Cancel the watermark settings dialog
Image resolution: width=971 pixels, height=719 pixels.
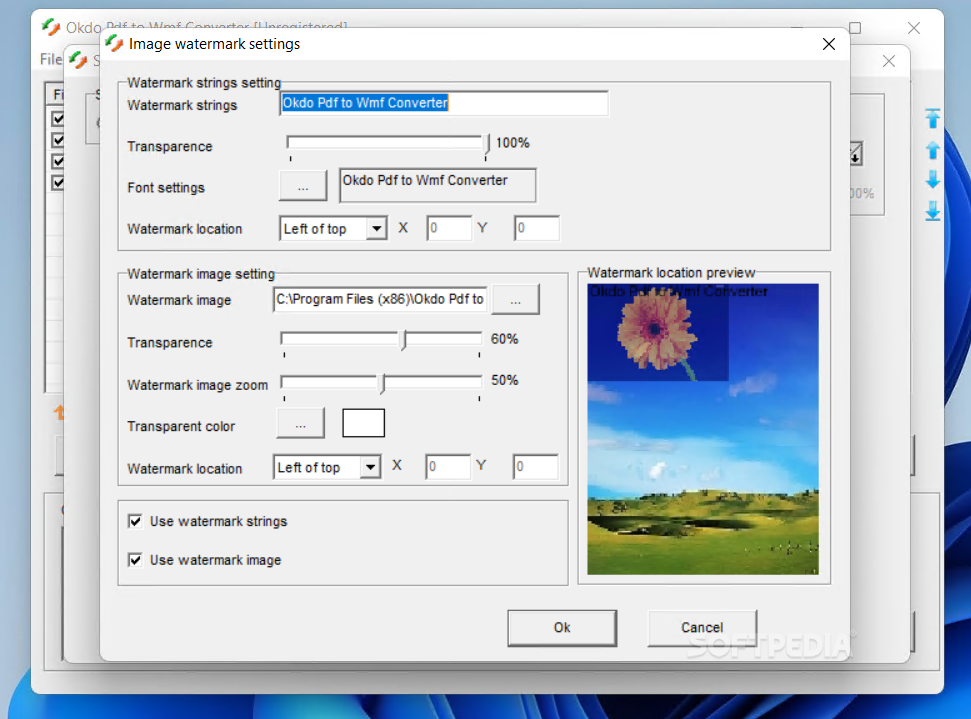pyautogui.click(x=702, y=628)
